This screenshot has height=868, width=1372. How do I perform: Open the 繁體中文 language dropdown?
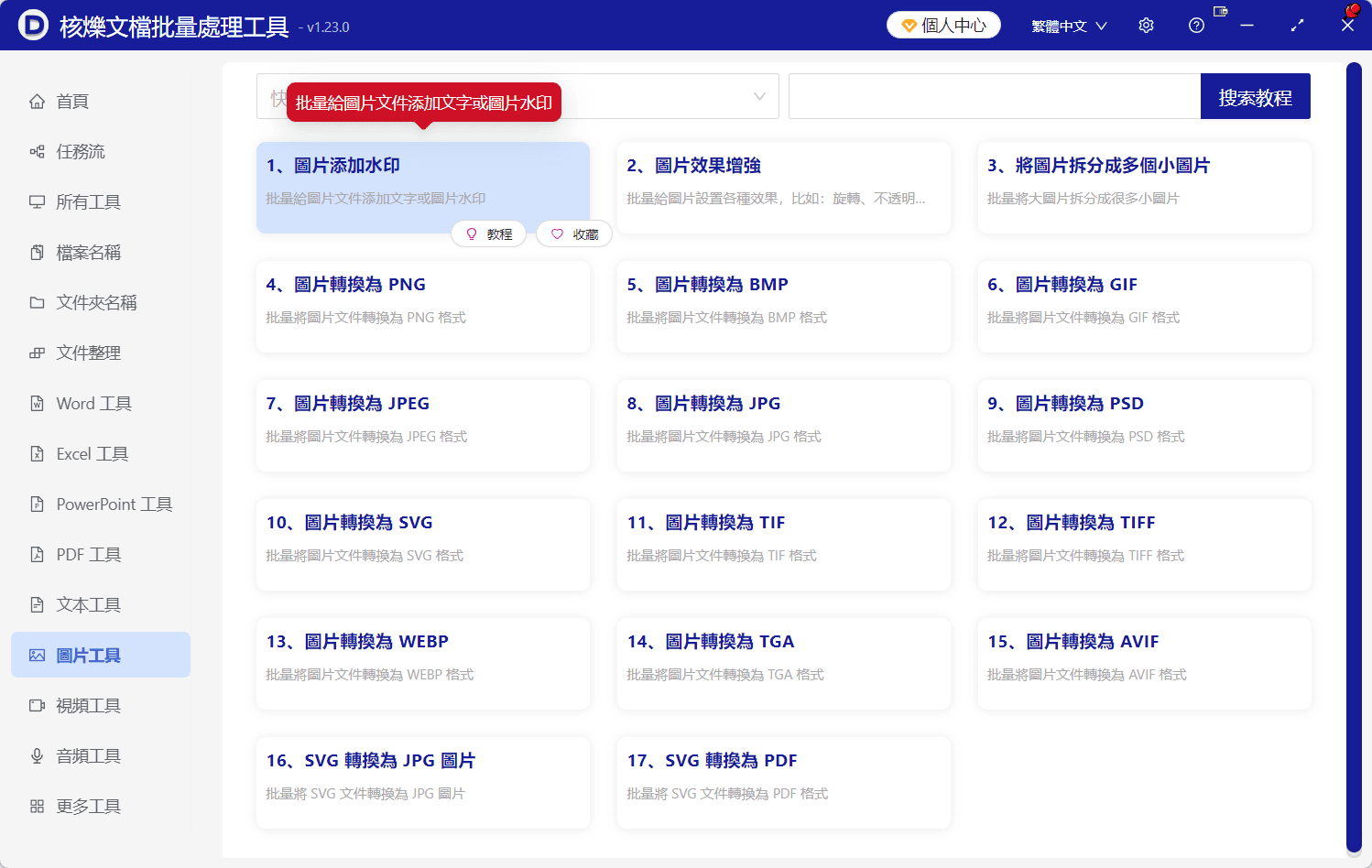click(x=1069, y=26)
